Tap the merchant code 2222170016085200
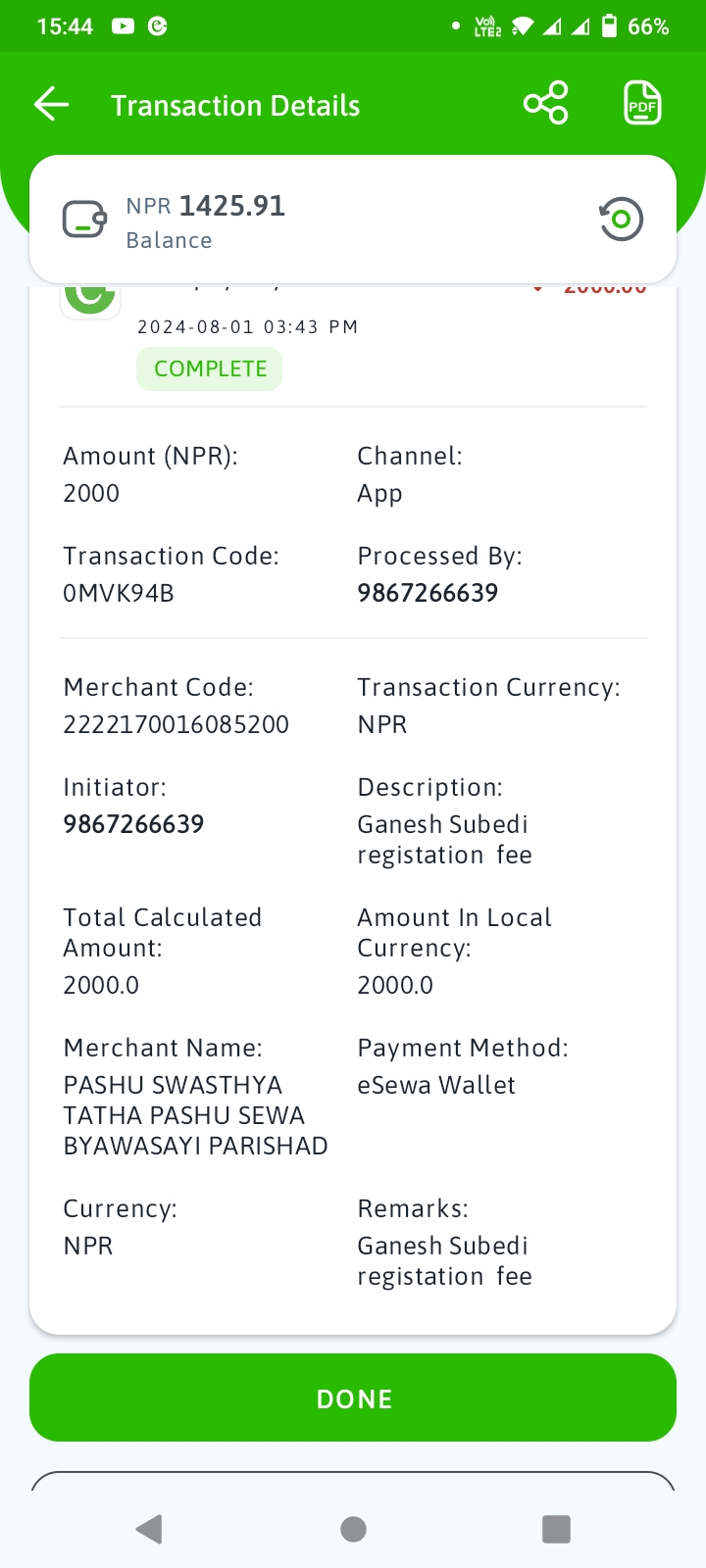 point(176,724)
